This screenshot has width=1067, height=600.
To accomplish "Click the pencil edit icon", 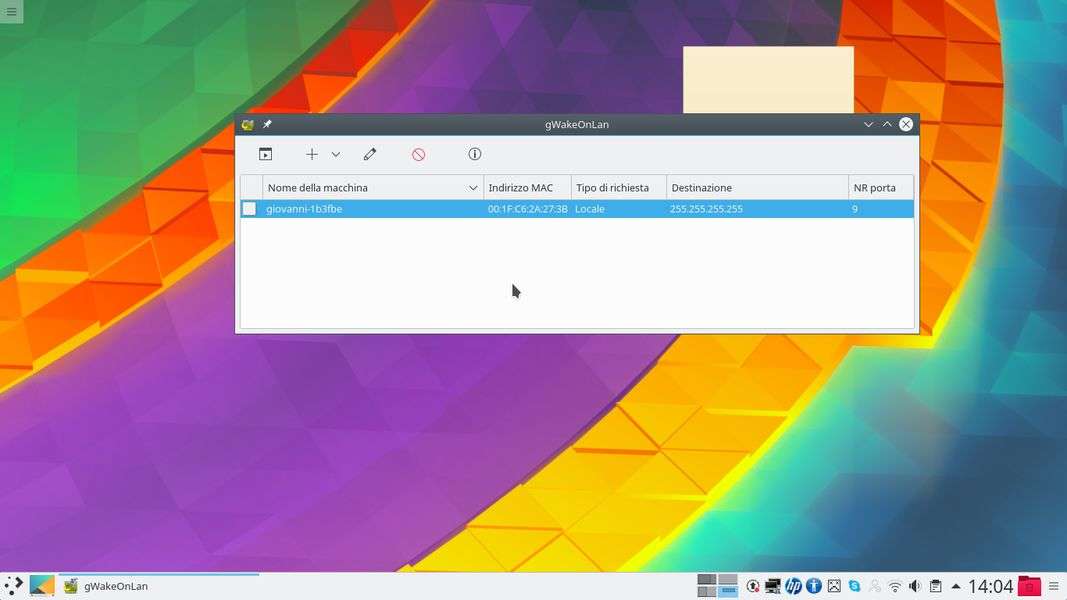I will tap(370, 154).
